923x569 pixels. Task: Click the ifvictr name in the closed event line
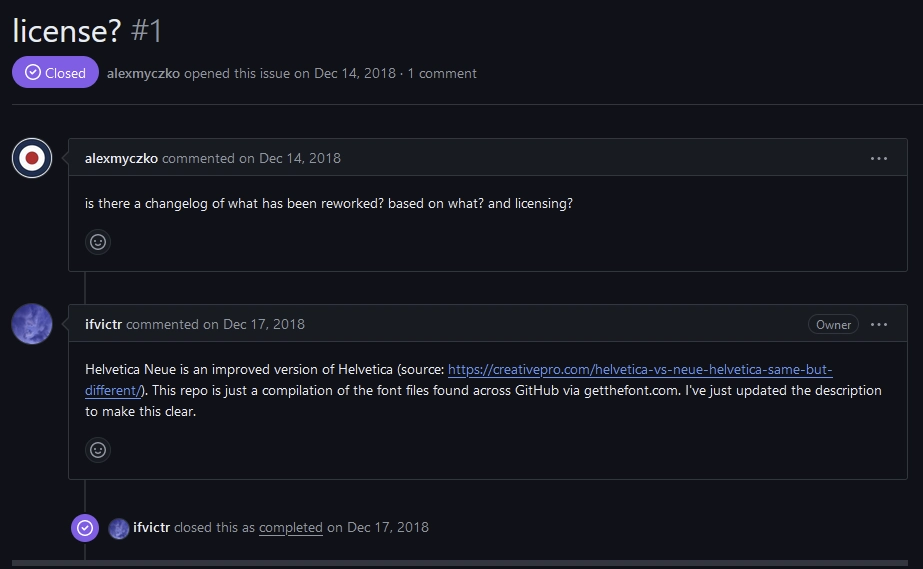click(151, 527)
